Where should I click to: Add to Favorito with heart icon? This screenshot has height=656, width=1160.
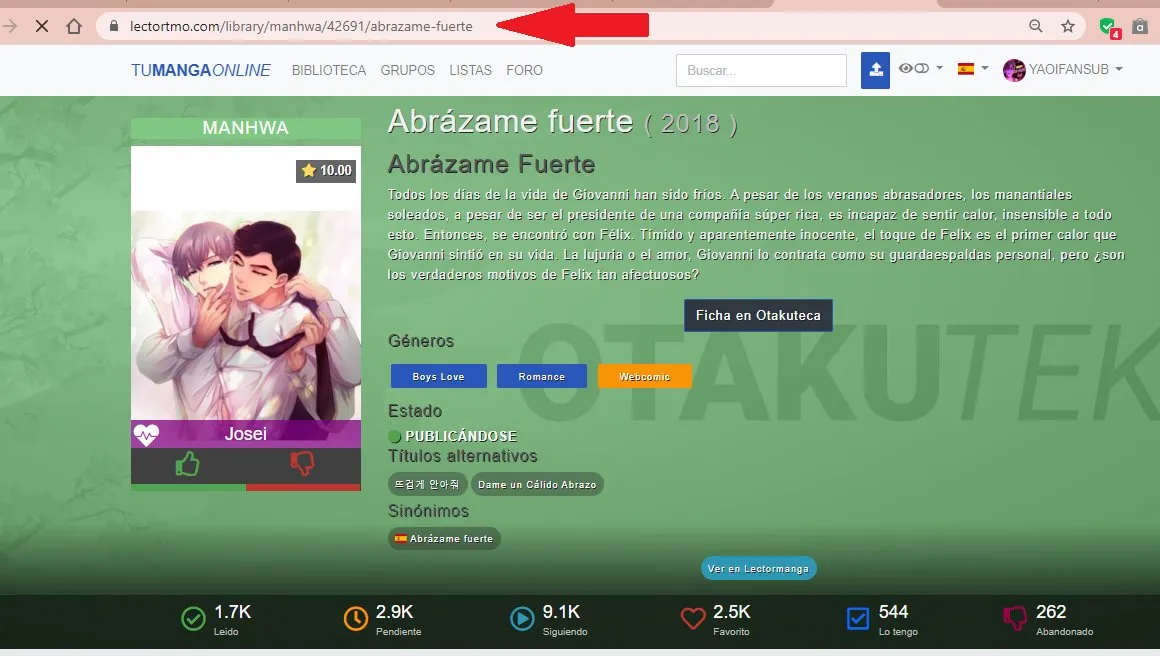[x=692, y=618]
